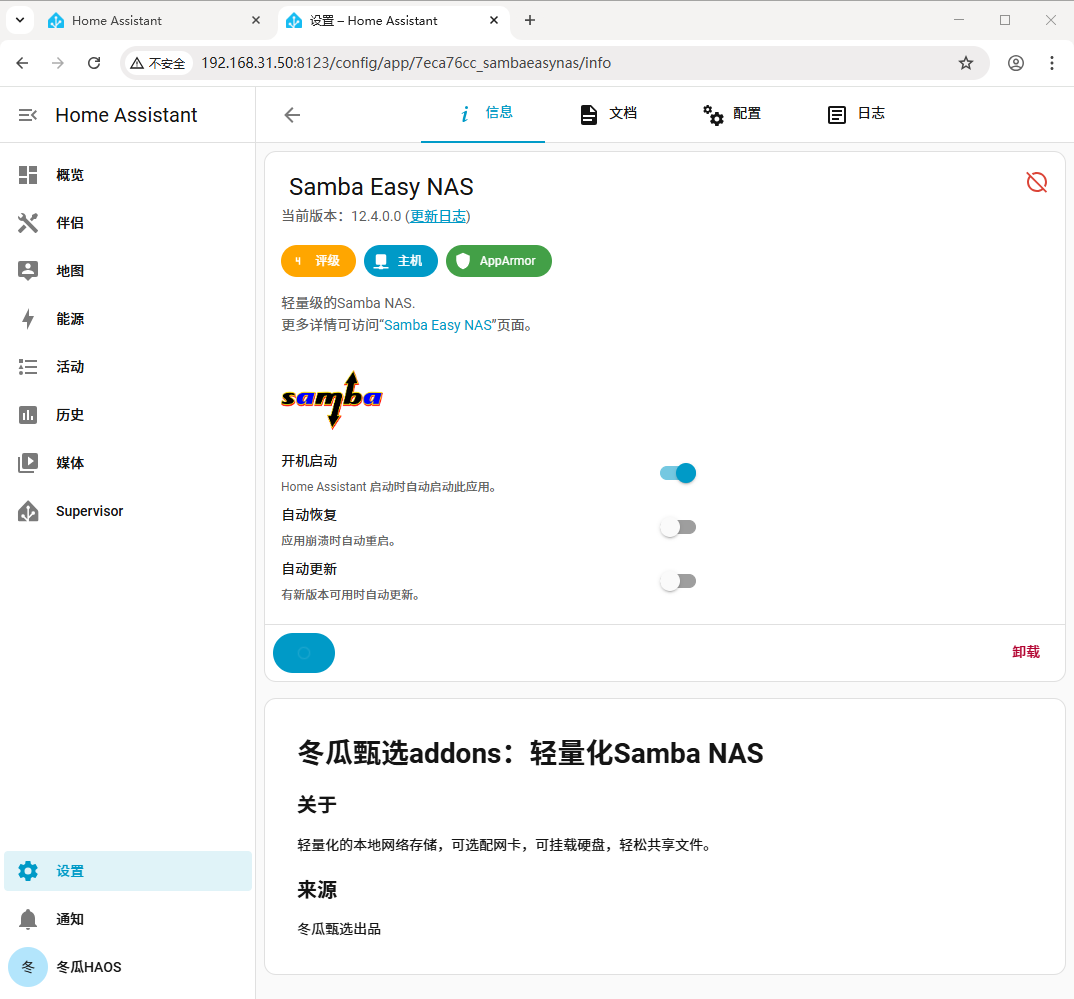The image size is (1074, 999).
Task: Click the 卸载 uninstall button
Action: click(1025, 652)
